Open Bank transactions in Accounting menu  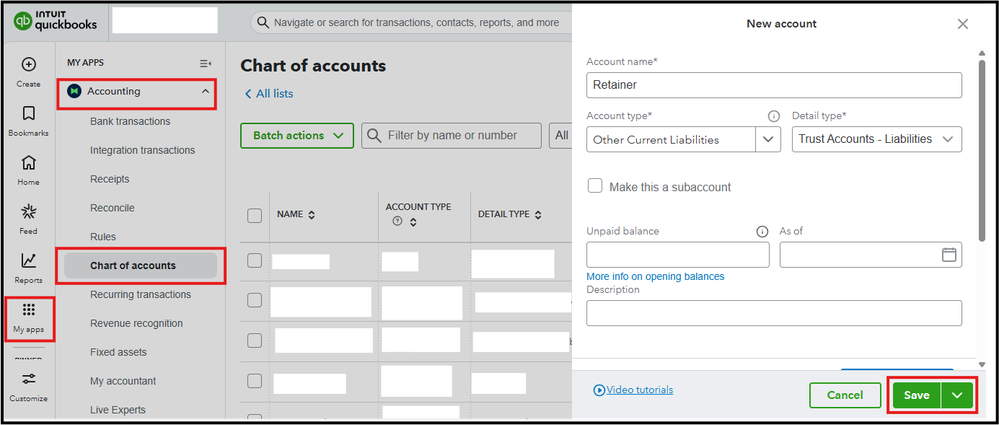click(x=130, y=121)
